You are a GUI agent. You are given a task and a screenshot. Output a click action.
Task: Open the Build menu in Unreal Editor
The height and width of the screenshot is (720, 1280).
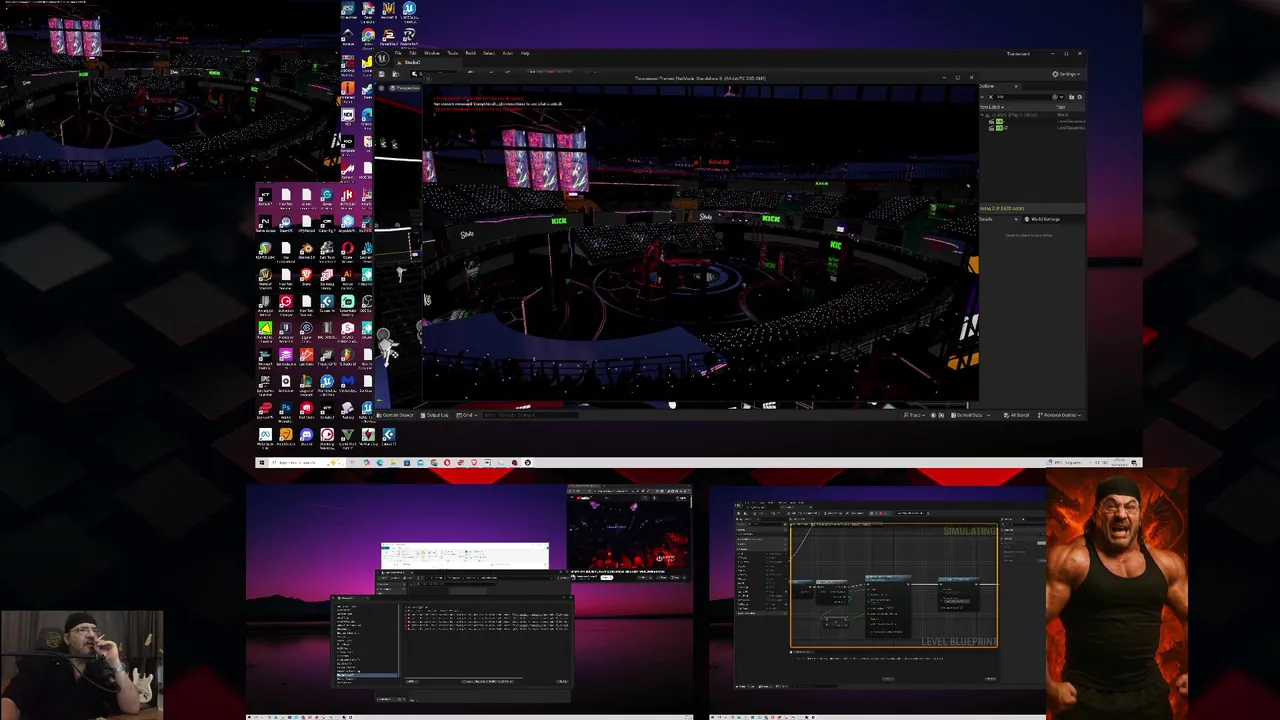tap(470, 53)
